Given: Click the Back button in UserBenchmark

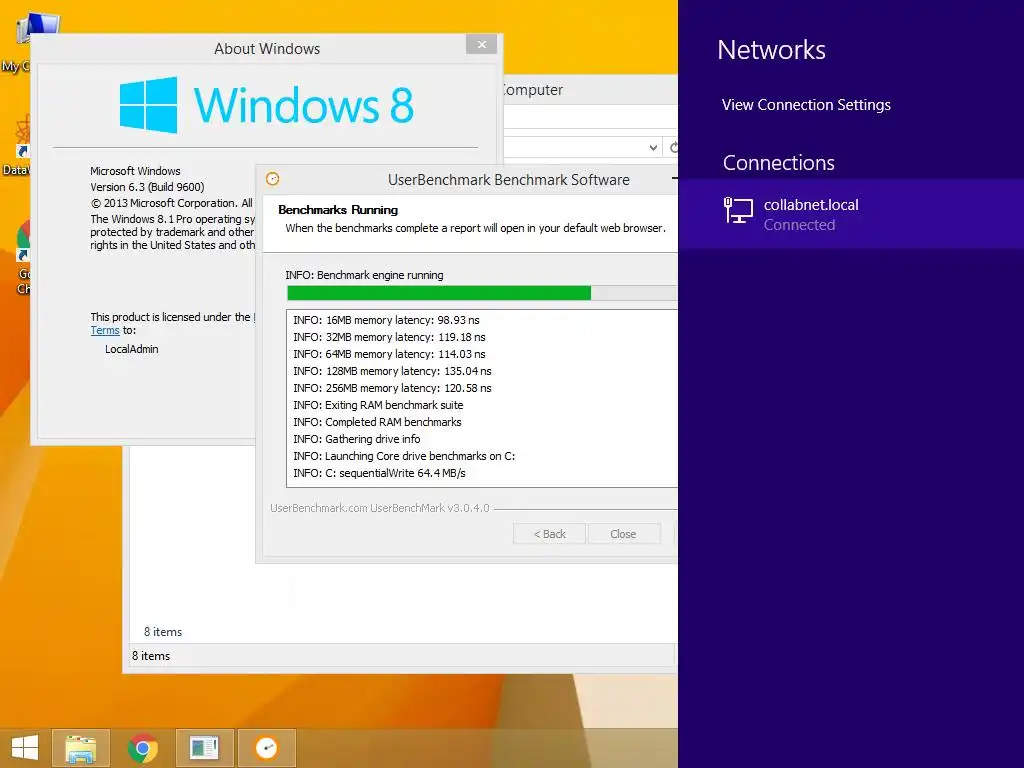Looking at the screenshot, I should tap(549, 534).
